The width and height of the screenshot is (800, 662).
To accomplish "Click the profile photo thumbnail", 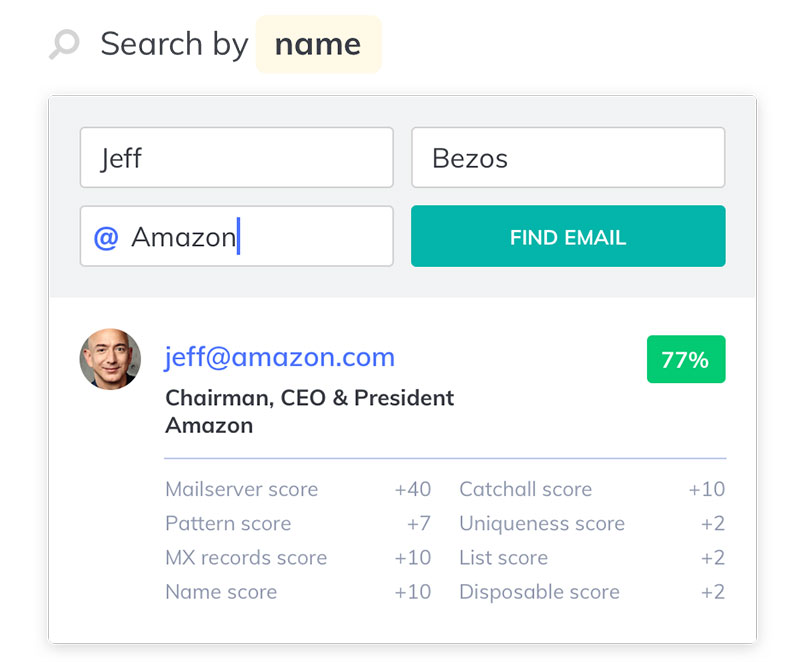I will [x=110, y=359].
